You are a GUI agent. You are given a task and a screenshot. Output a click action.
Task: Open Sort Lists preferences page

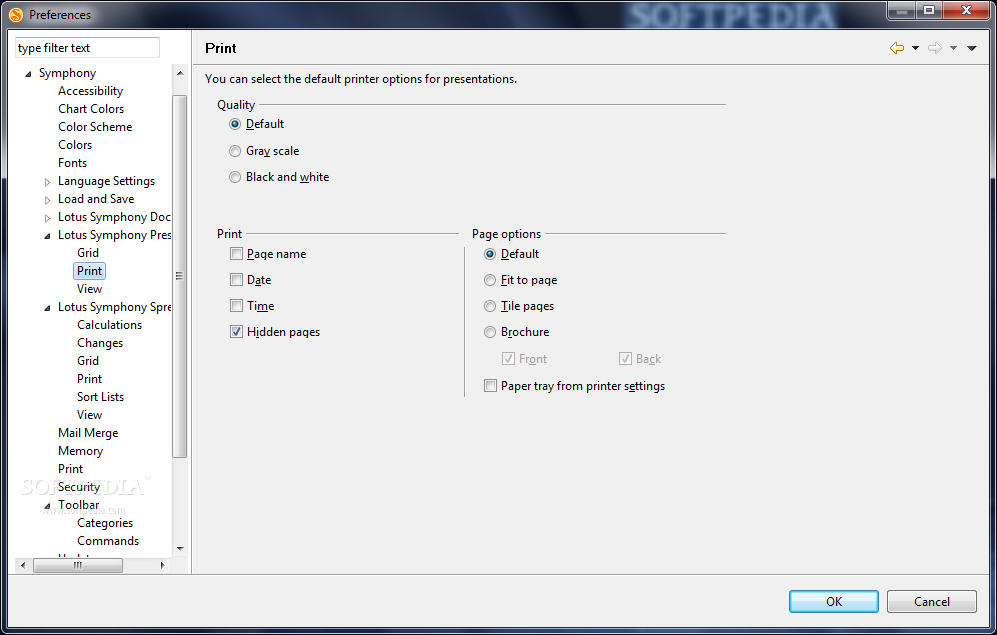100,397
